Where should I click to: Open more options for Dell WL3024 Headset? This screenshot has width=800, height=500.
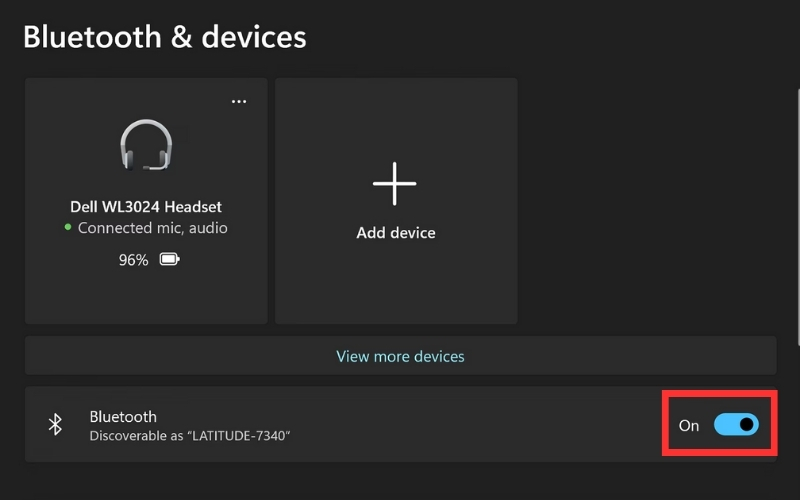(x=239, y=102)
